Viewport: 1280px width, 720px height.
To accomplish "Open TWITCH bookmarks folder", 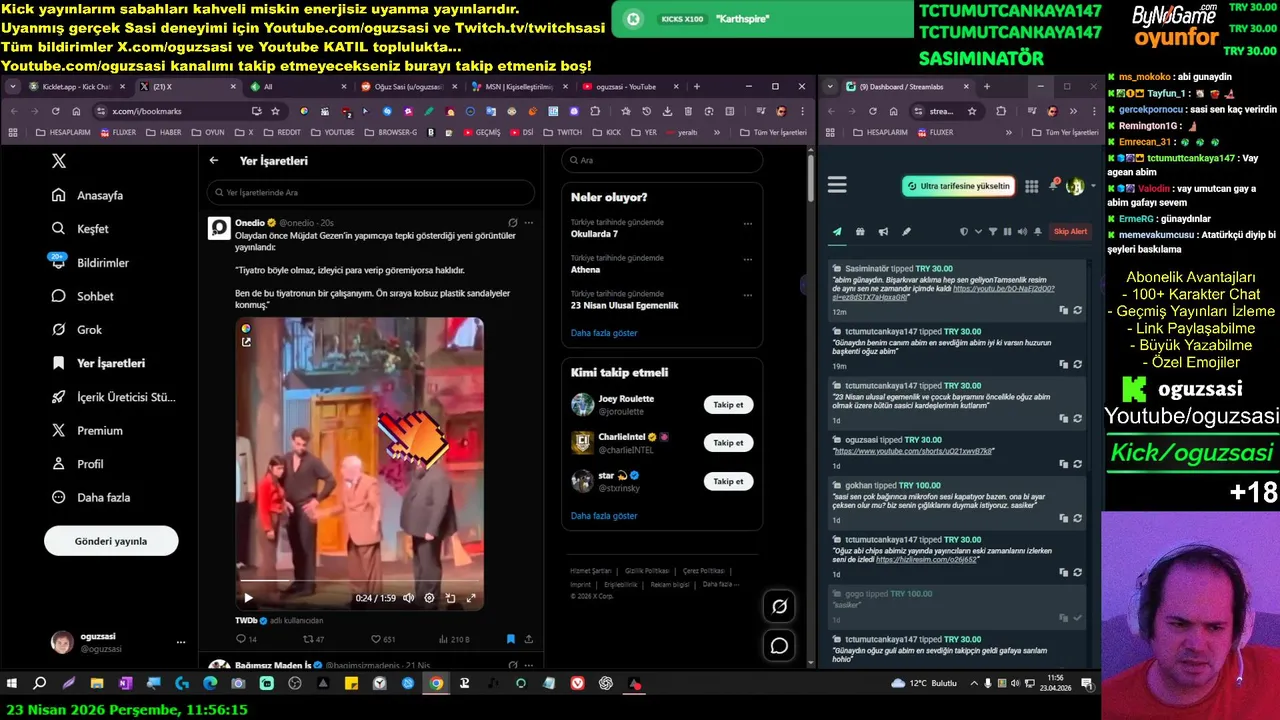I will coord(563,132).
